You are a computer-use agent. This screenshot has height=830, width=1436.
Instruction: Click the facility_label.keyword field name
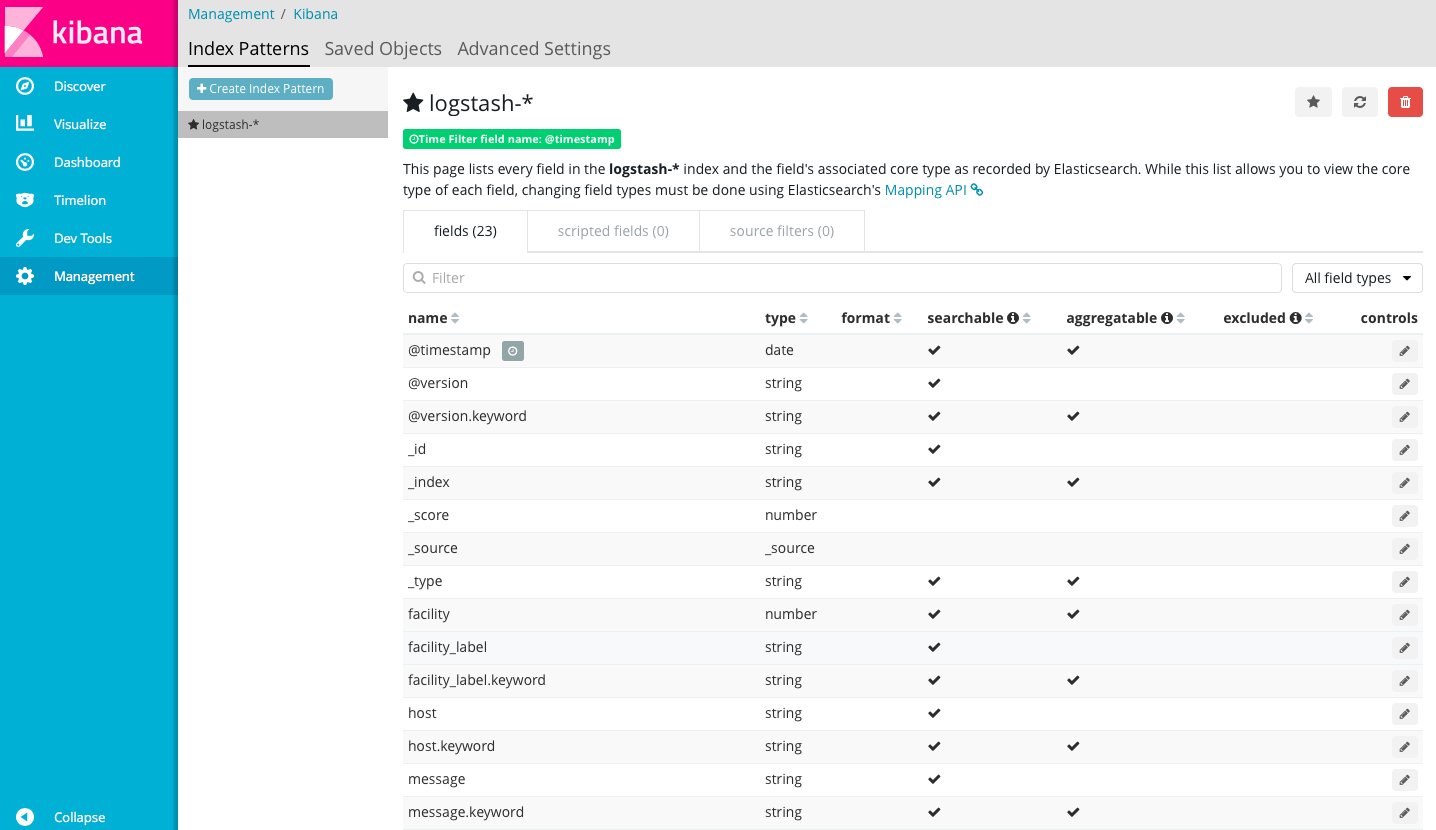coord(477,681)
